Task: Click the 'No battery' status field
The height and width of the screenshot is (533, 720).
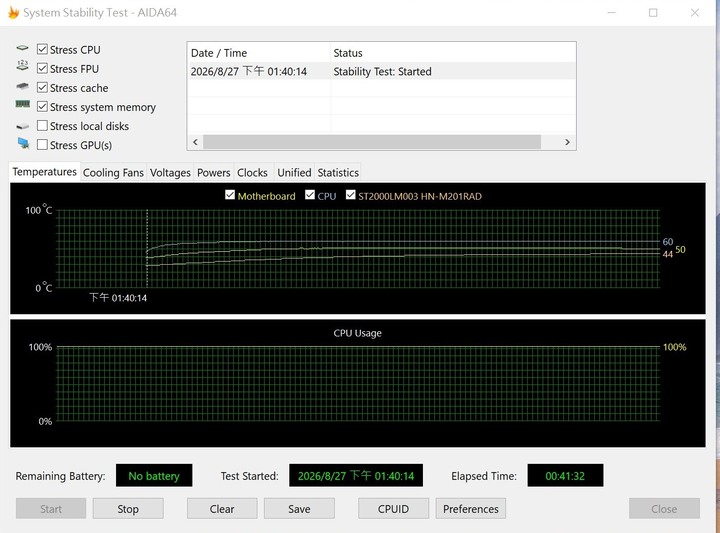Action: [x=154, y=476]
